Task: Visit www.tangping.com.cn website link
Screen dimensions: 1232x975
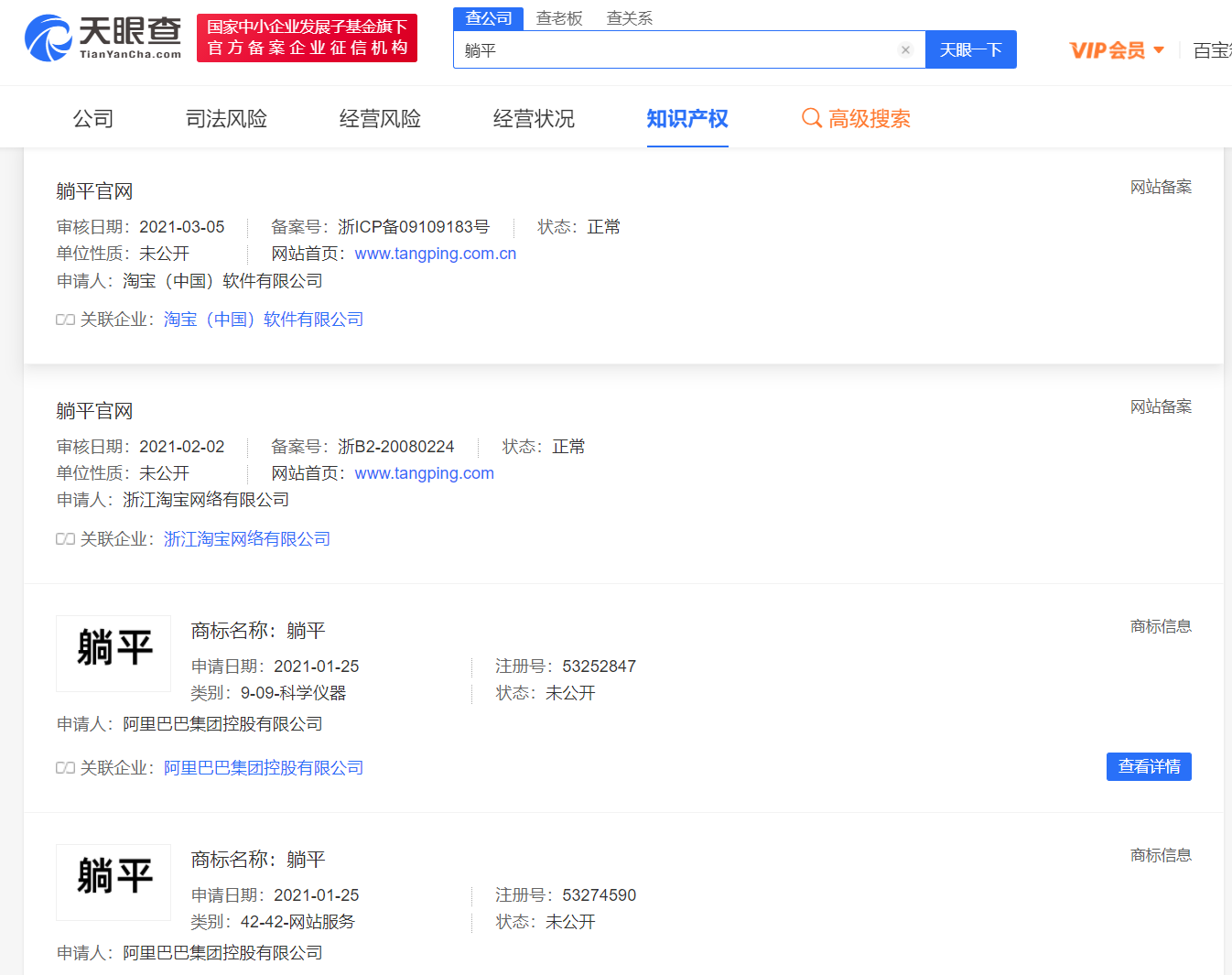Action: click(436, 254)
